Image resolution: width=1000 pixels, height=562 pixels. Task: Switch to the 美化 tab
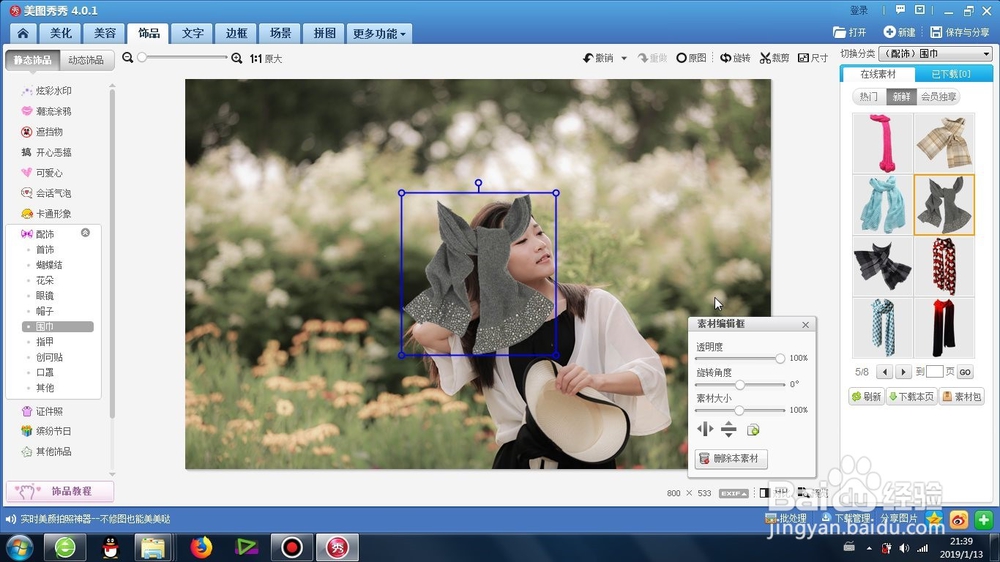61,33
